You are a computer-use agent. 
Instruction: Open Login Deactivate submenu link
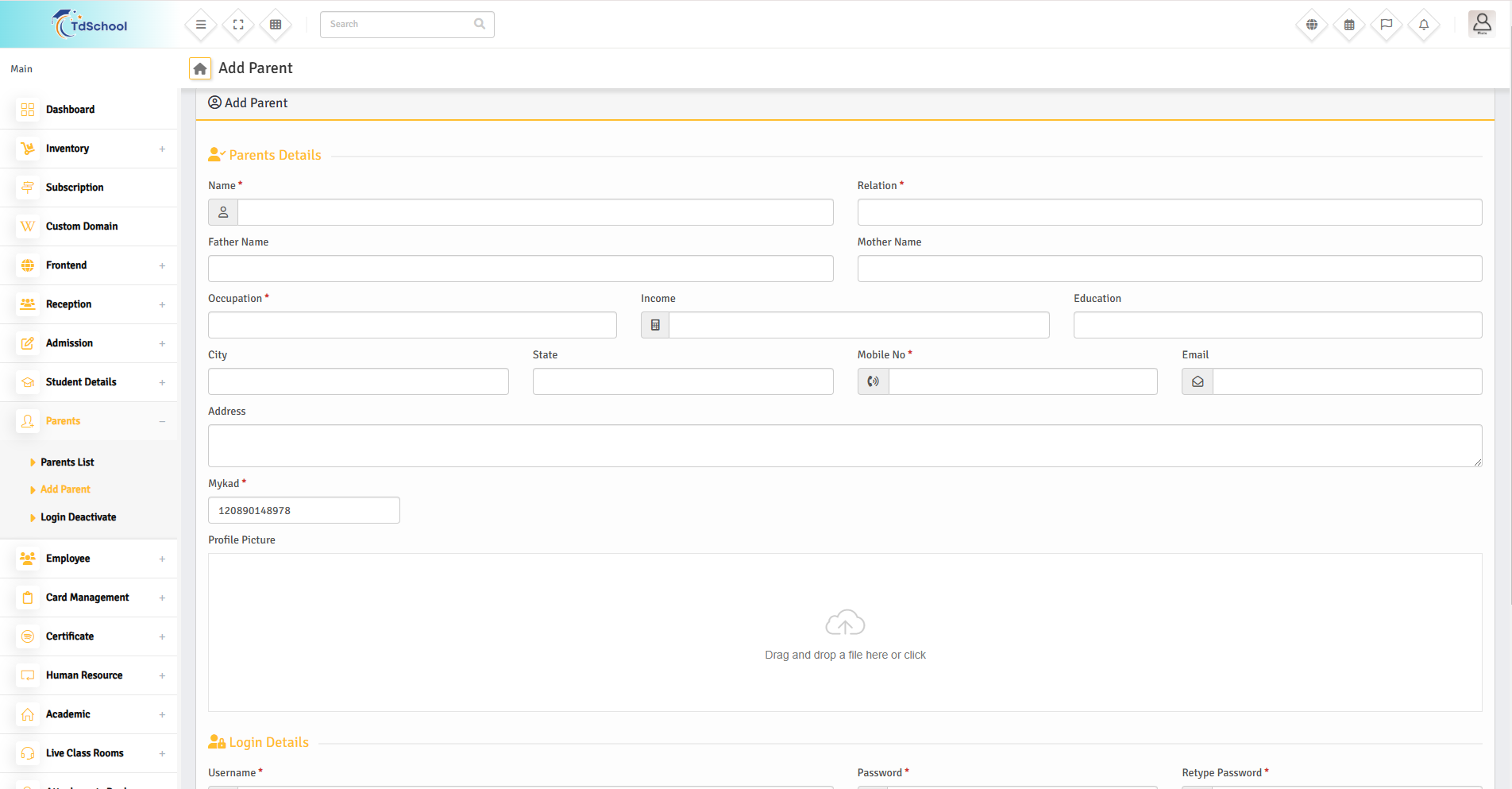coord(78,517)
